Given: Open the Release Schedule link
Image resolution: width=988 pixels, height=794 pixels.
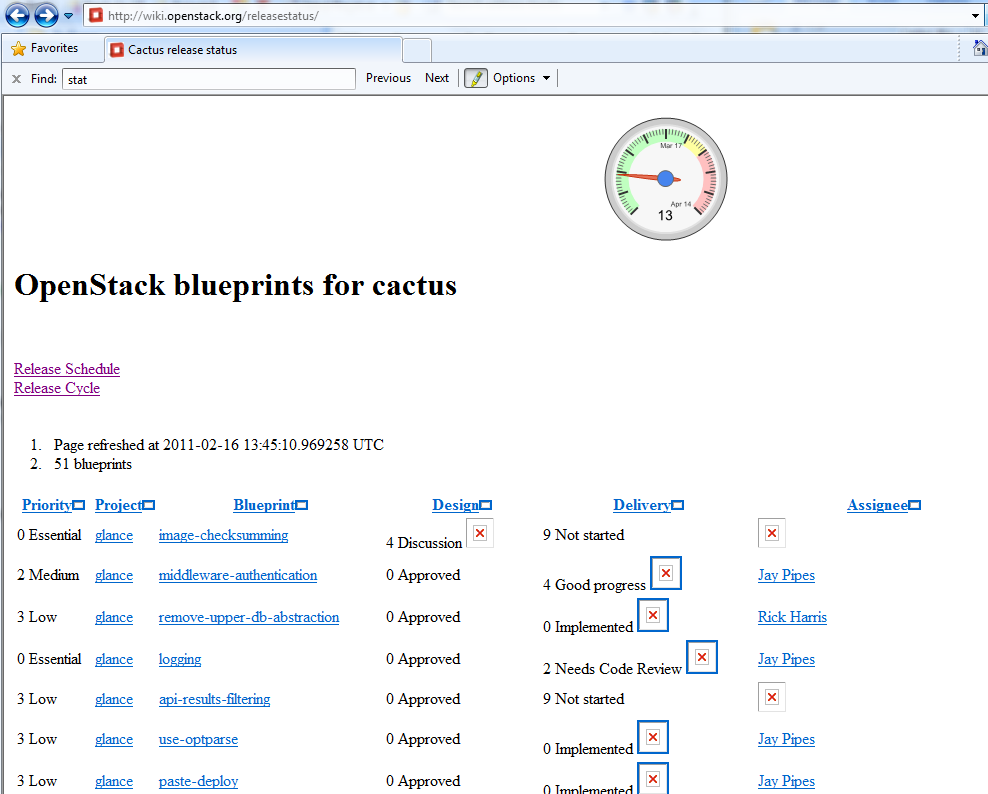Looking at the screenshot, I should coord(67,369).
